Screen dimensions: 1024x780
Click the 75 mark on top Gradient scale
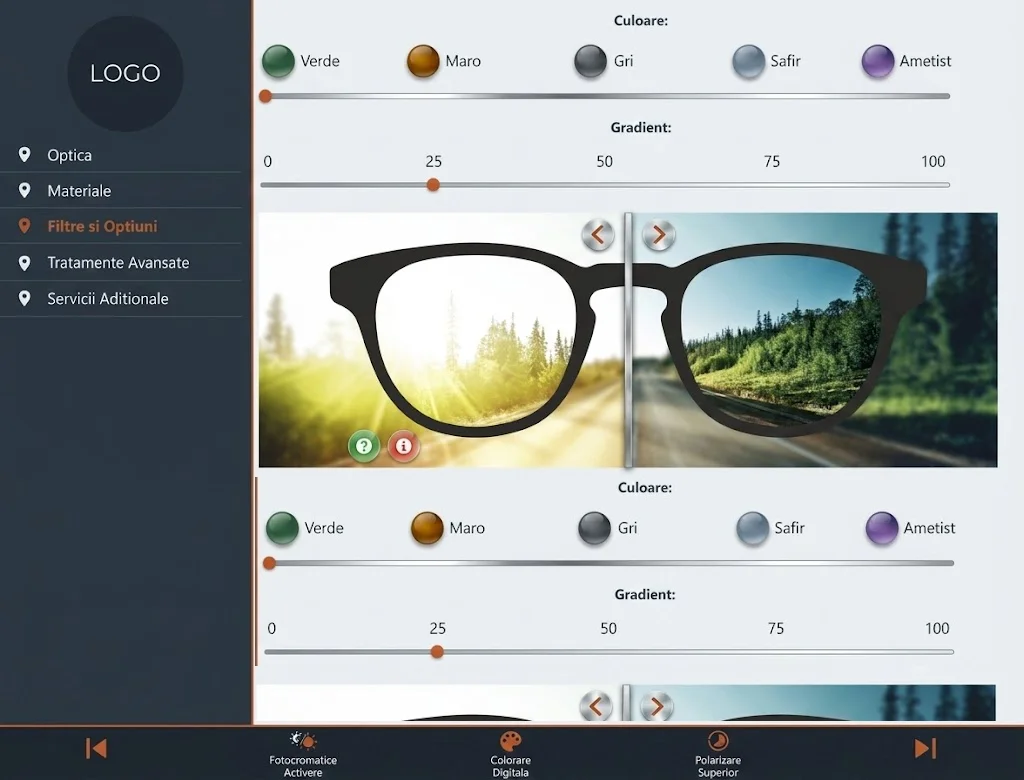772,161
